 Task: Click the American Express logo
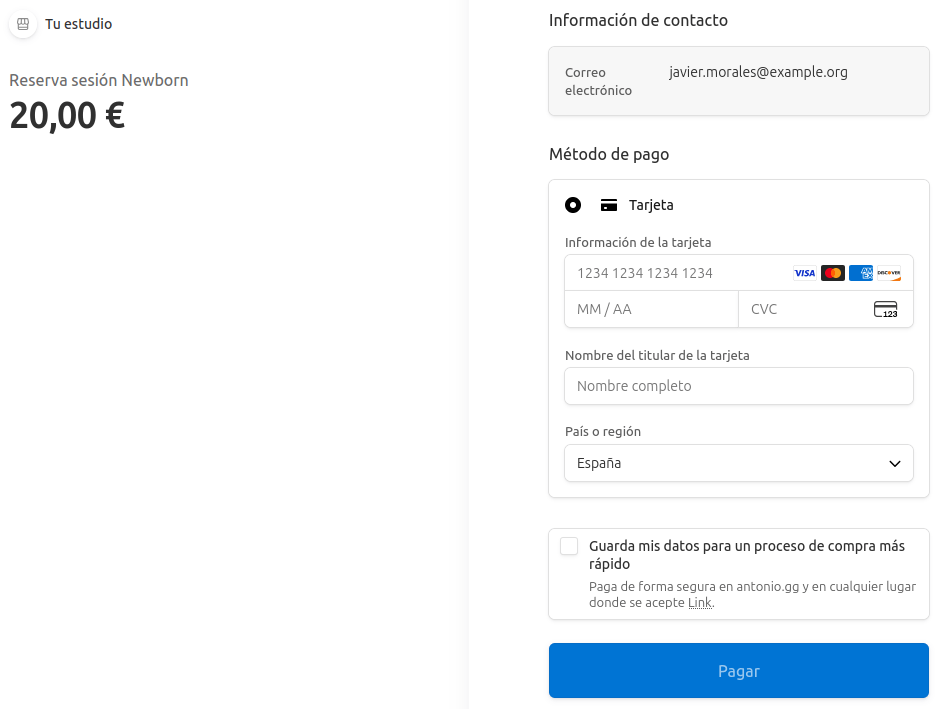pos(860,273)
